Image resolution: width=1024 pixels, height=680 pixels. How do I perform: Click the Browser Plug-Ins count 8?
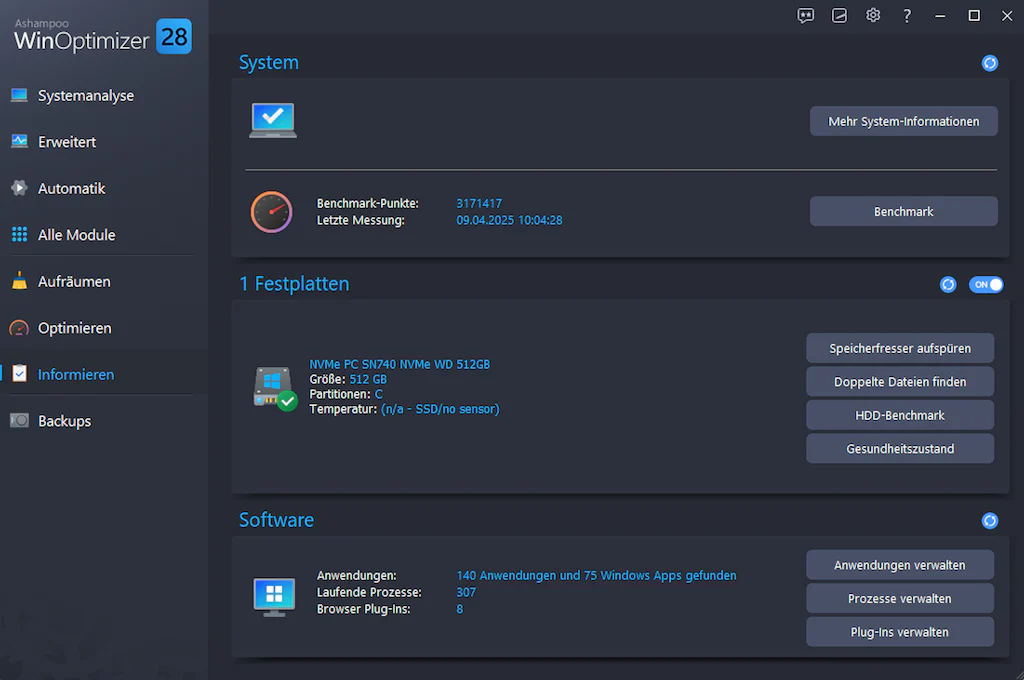pos(460,609)
